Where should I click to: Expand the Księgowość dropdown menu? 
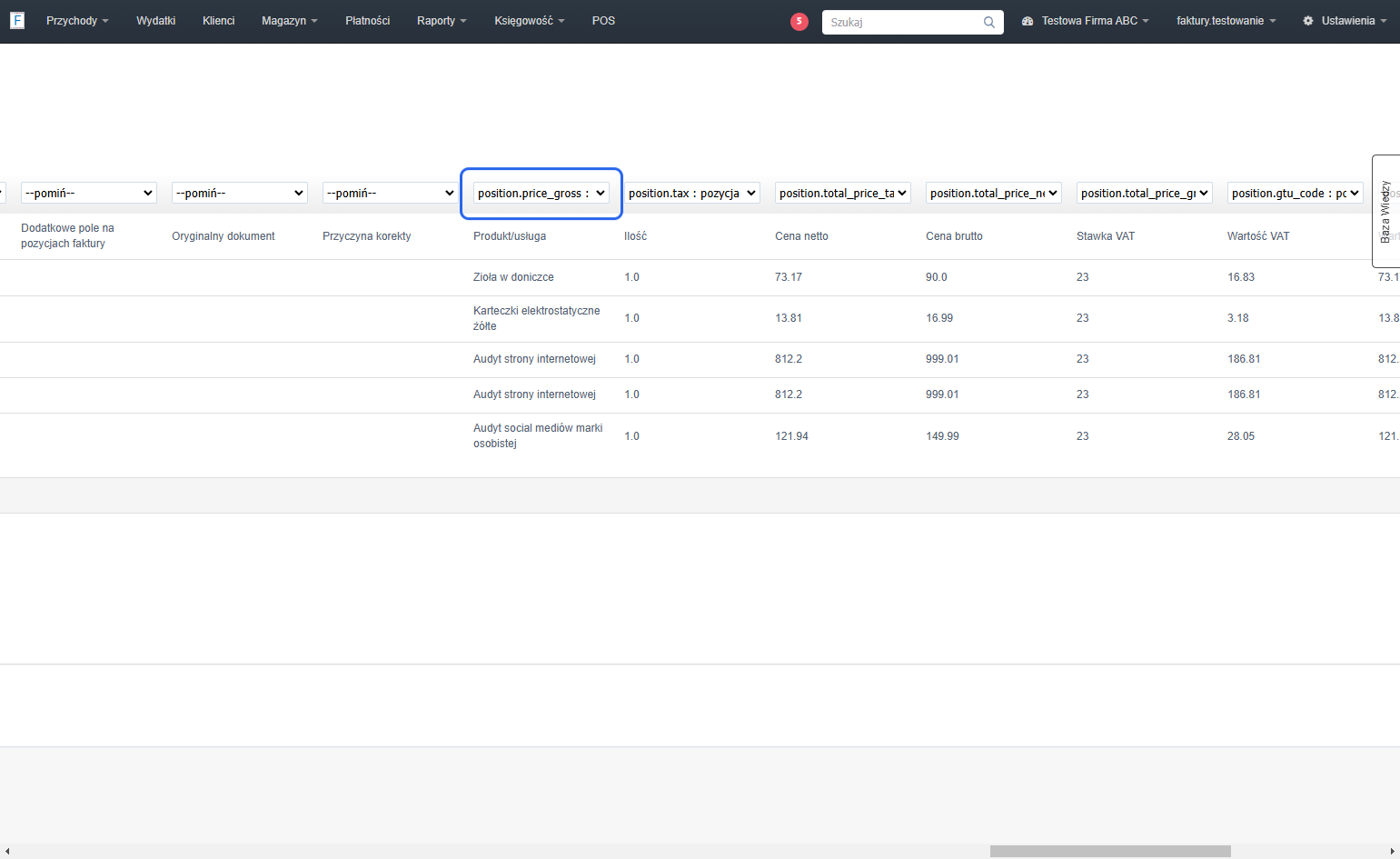click(529, 21)
